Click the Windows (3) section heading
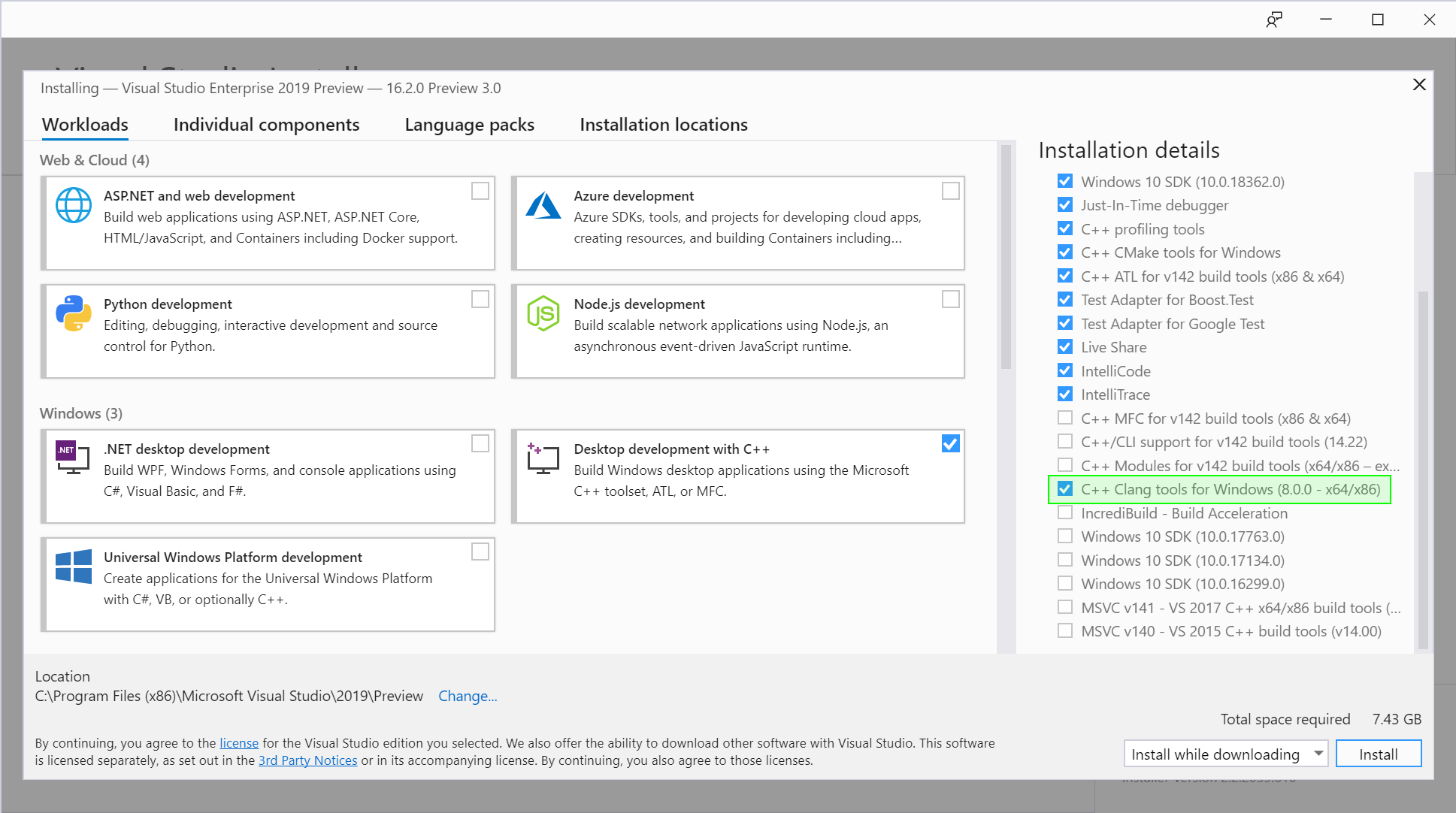This screenshot has width=1456, height=813. point(81,413)
